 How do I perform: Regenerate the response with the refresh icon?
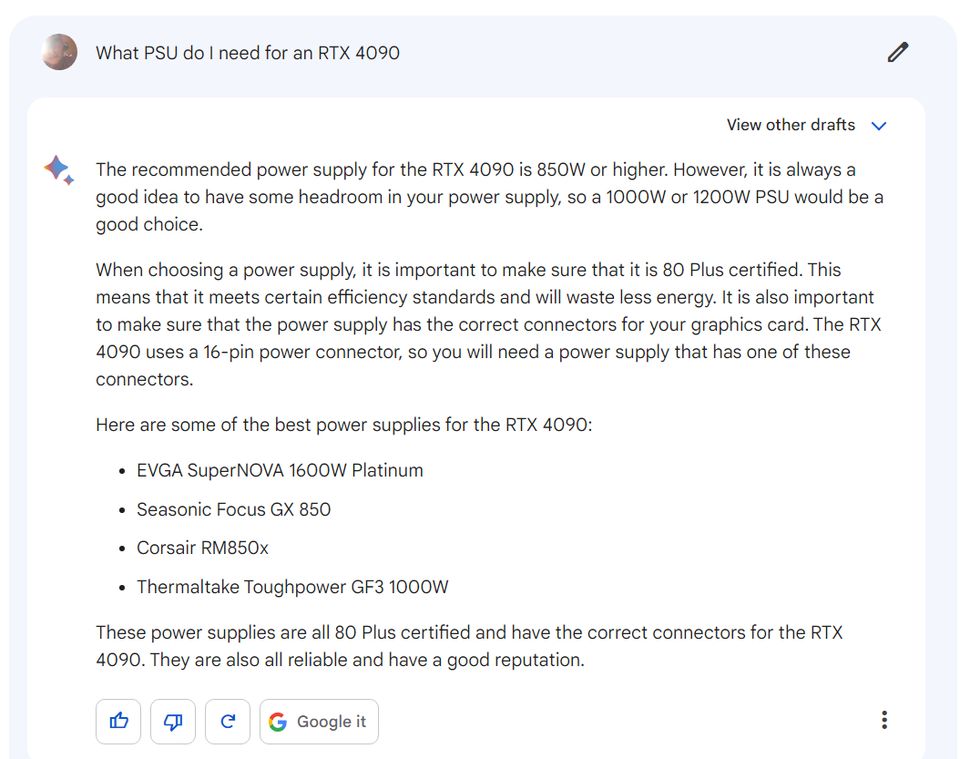(x=227, y=721)
